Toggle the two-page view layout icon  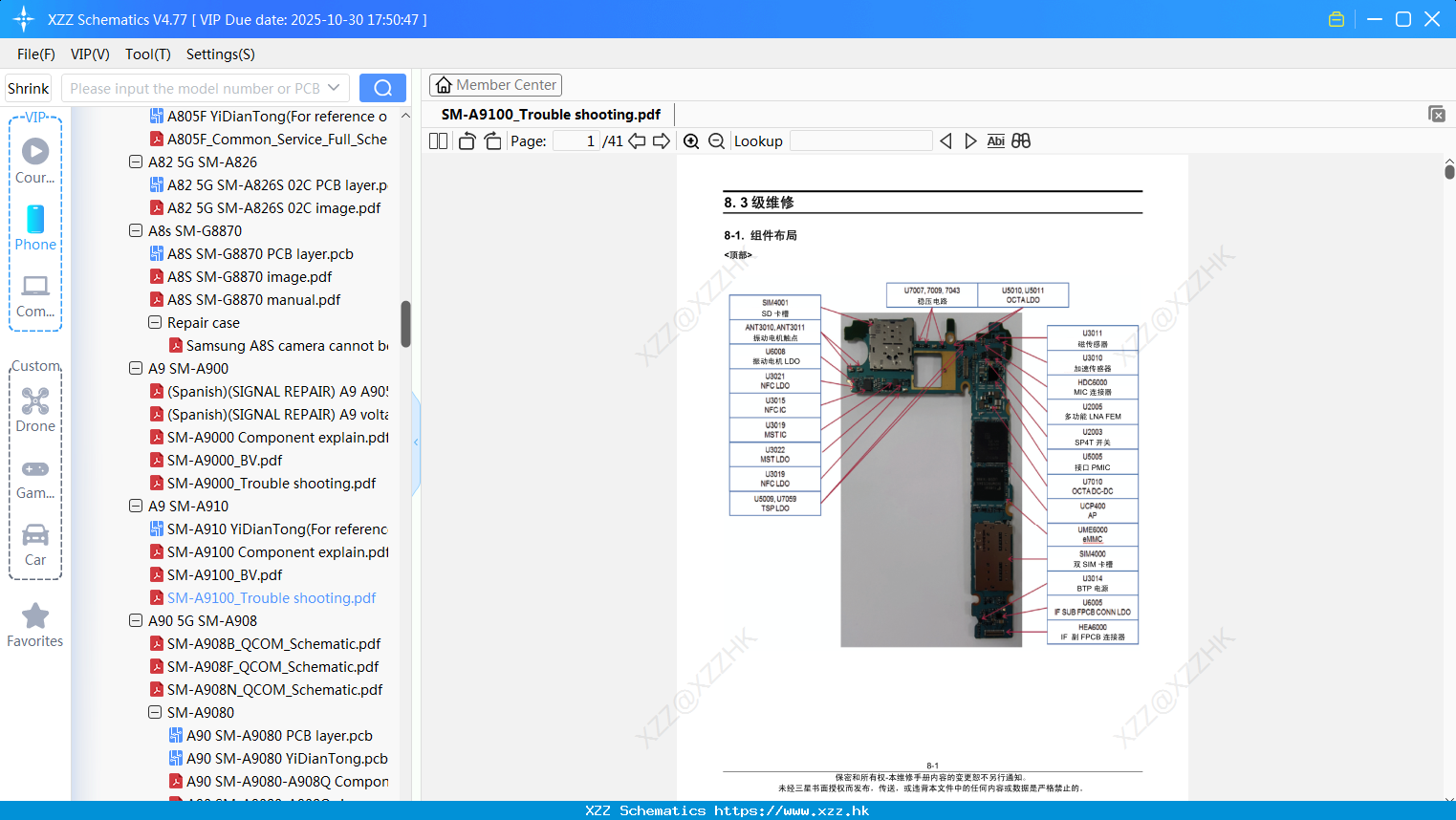point(438,140)
